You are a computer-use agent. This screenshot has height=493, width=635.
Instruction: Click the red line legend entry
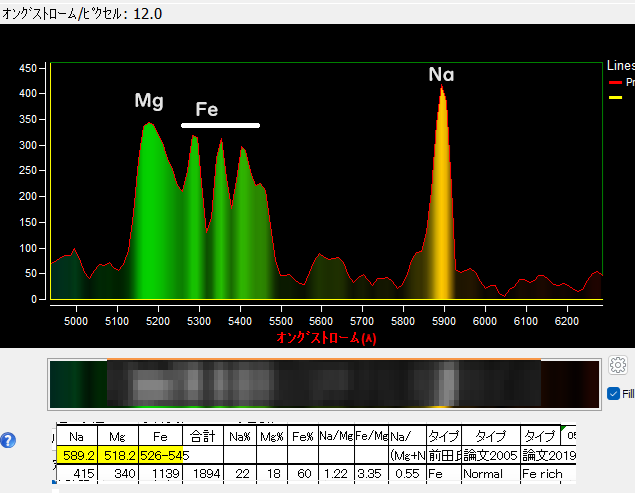[615, 82]
